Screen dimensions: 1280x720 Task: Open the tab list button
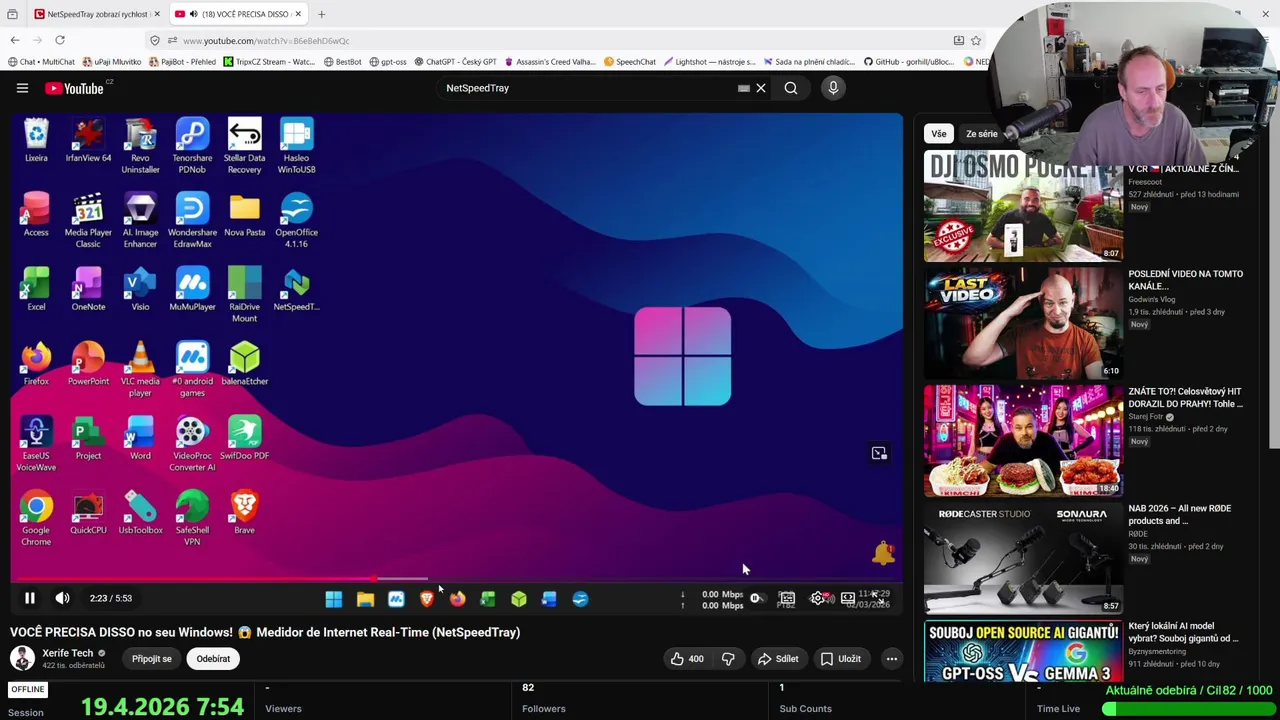[12, 14]
